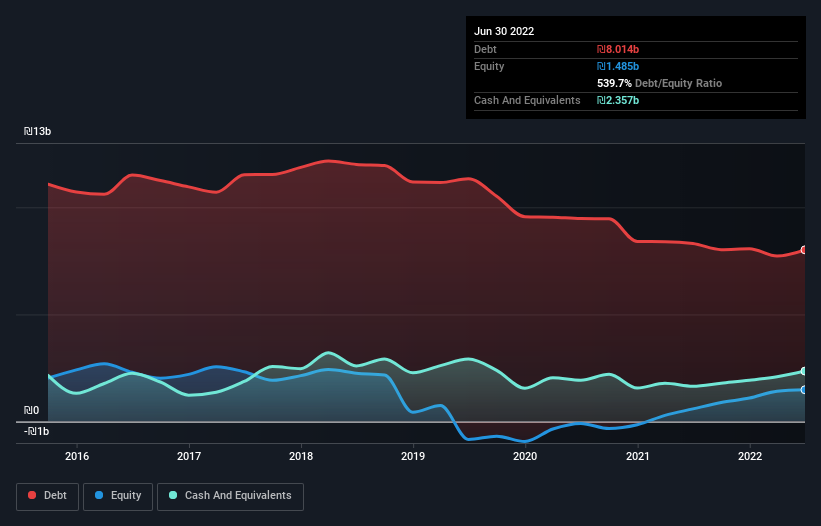The image size is (821, 526).
Task: Click the ₪2.357b cash value
Action: point(618,100)
